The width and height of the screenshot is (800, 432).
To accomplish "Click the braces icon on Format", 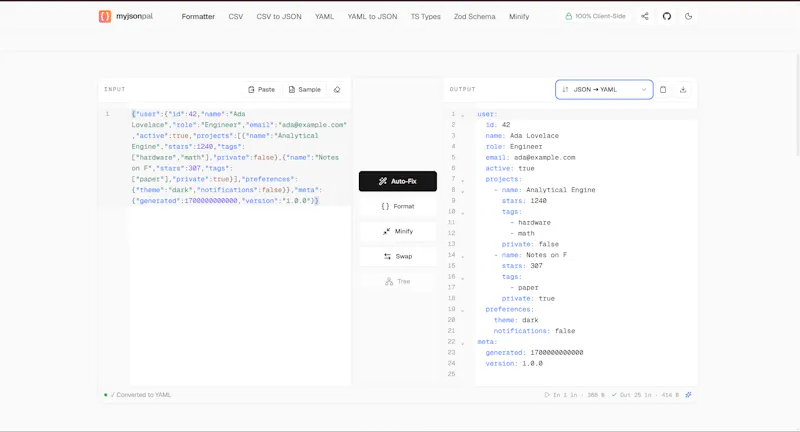I will (x=385, y=206).
